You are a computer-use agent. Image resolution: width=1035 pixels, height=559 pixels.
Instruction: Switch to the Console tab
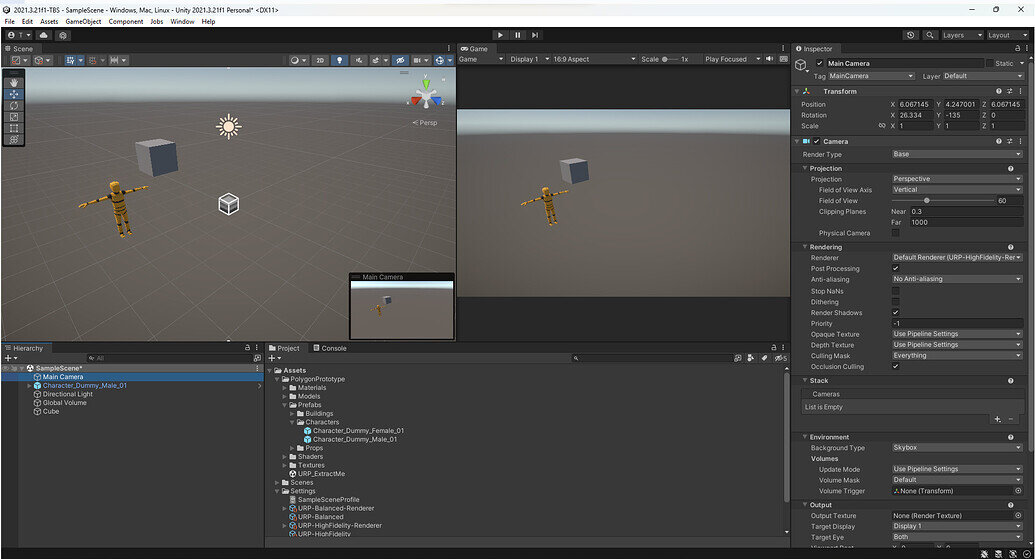pyautogui.click(x=329, y=348)
